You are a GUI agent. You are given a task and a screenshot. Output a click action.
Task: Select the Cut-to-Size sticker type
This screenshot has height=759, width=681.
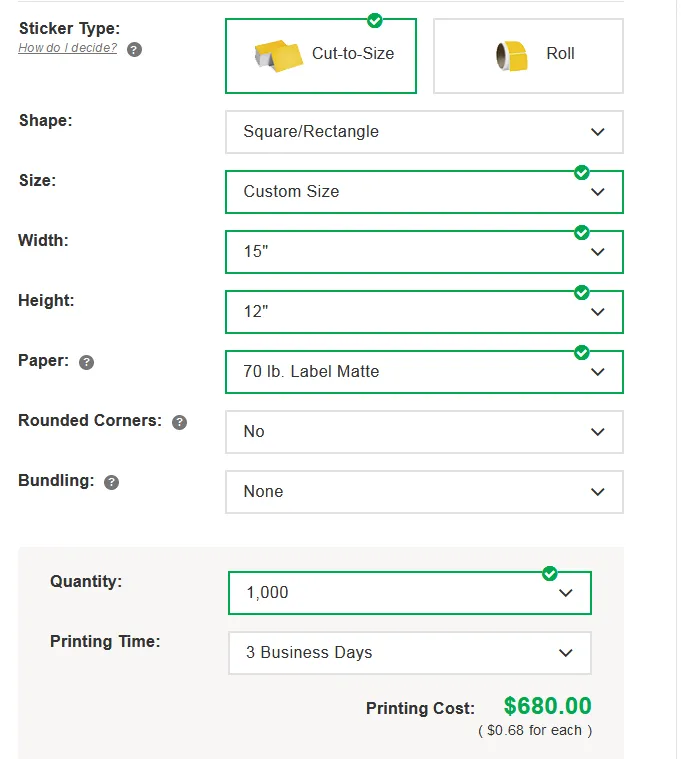point(321,56)
